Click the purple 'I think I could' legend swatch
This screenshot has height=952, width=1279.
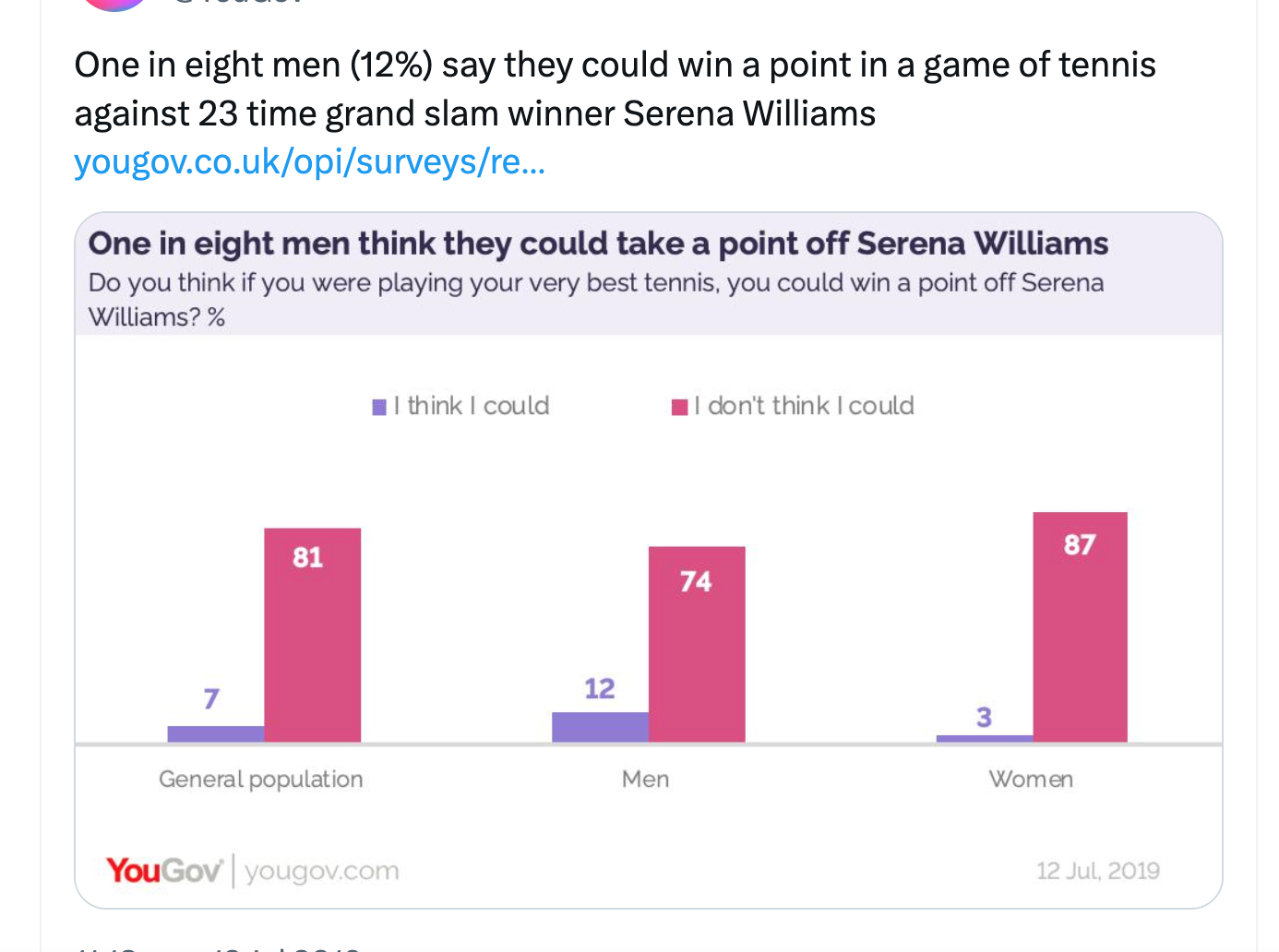coord(379,407)
